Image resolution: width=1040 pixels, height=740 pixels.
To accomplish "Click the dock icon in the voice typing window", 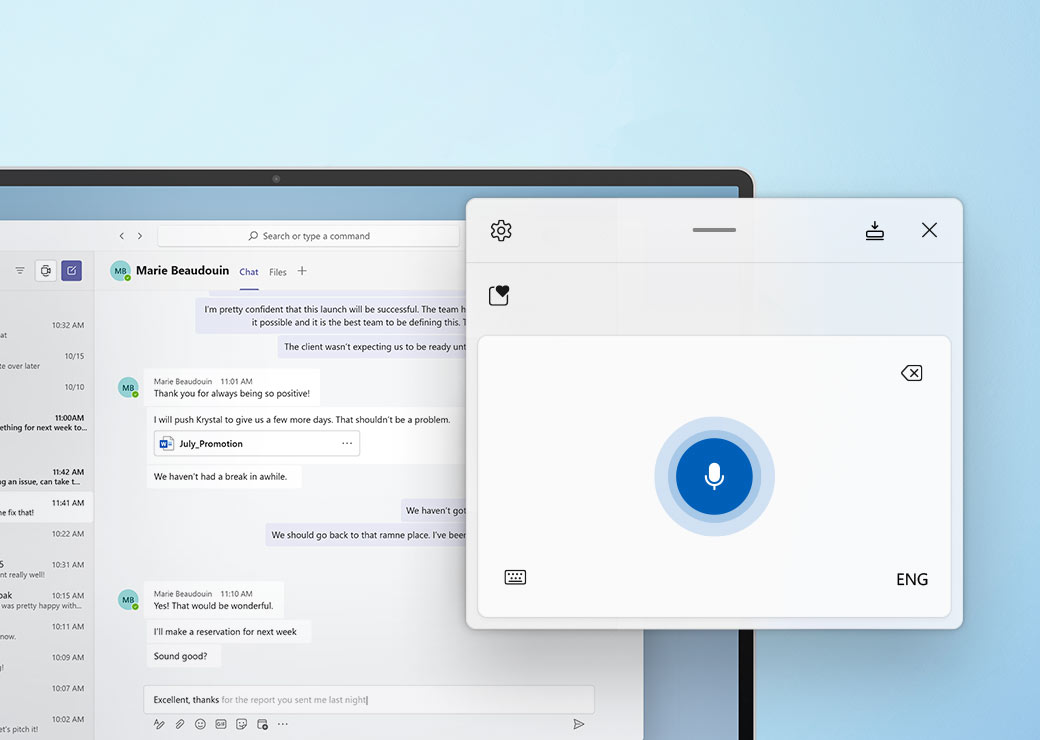I will 874,229.
